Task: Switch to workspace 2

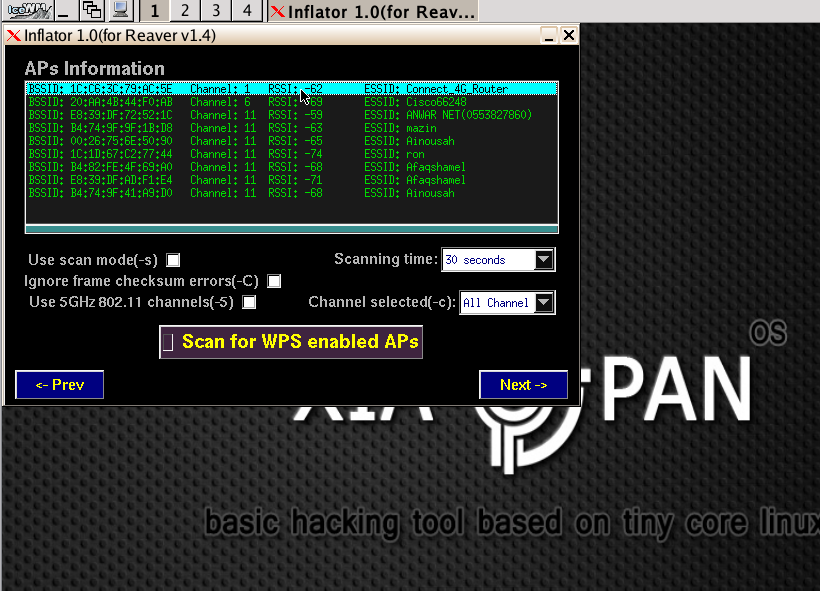Action: point(185,10)
